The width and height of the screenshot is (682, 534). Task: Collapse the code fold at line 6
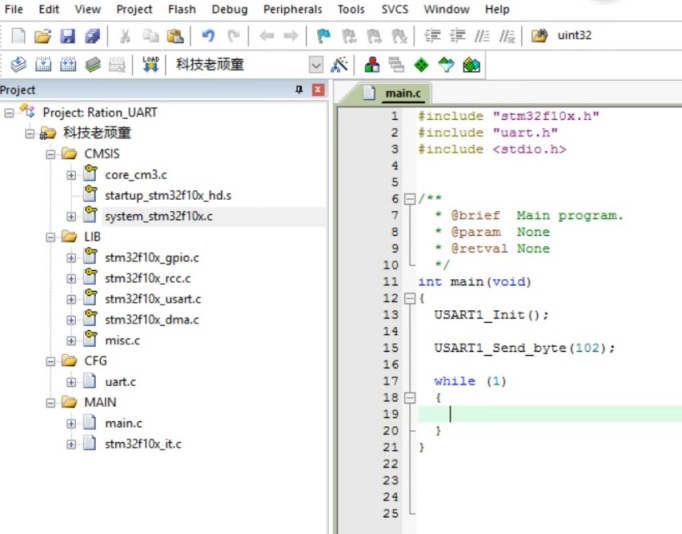tap(409, 199)
